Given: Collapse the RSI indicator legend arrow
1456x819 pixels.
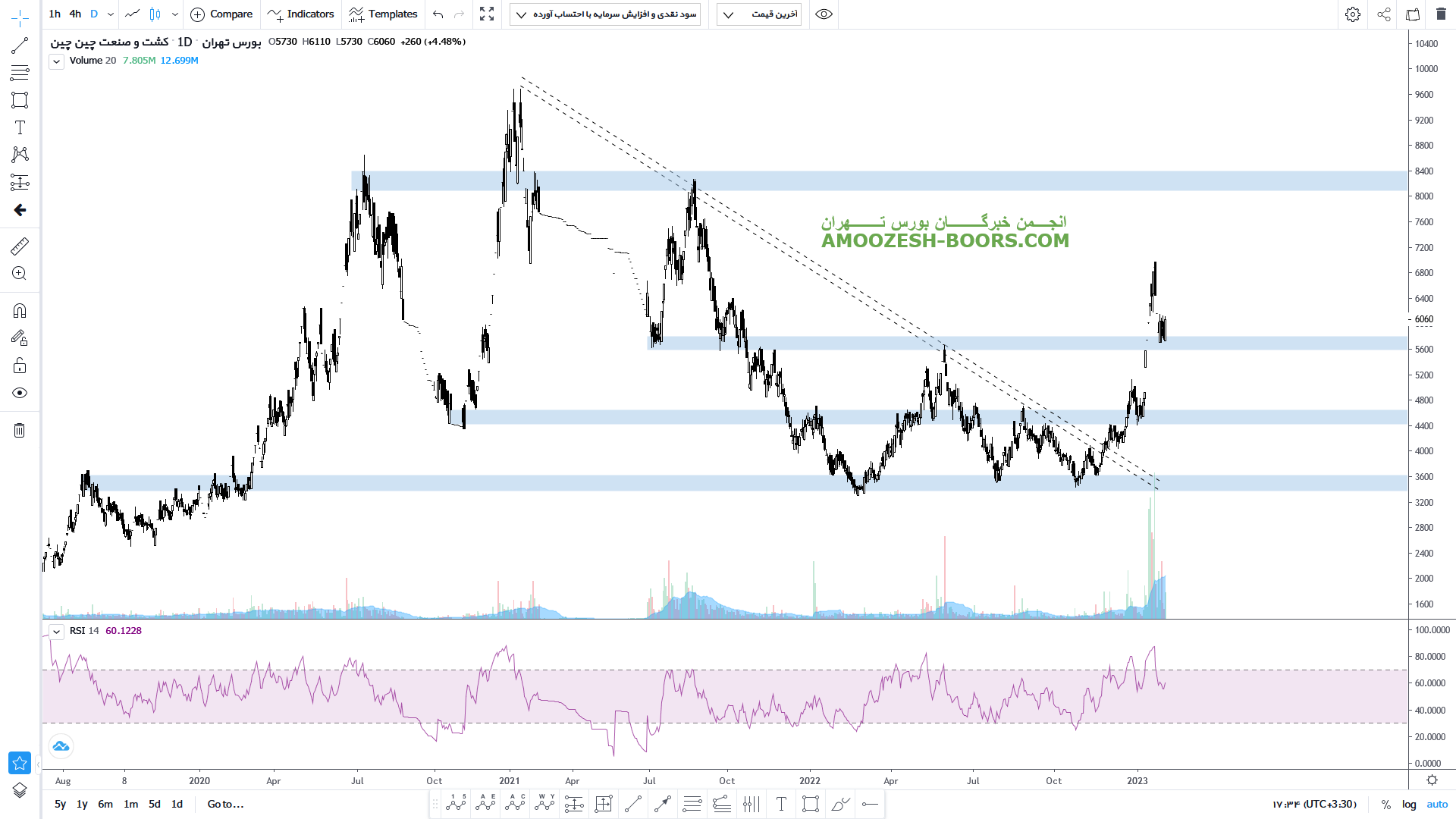Looking at the screenshot, I should tap(57, 631).
